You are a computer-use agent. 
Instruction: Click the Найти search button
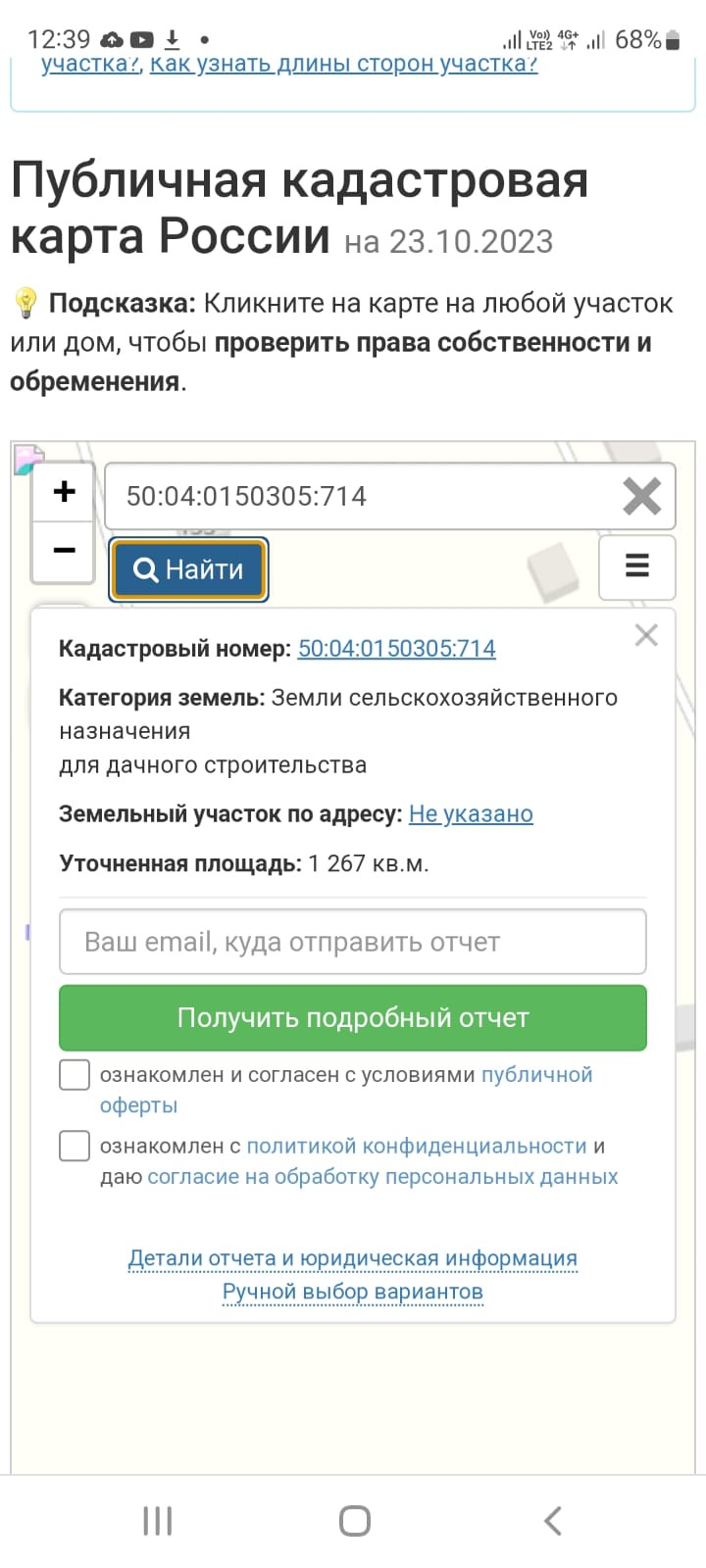click(188, 569)
